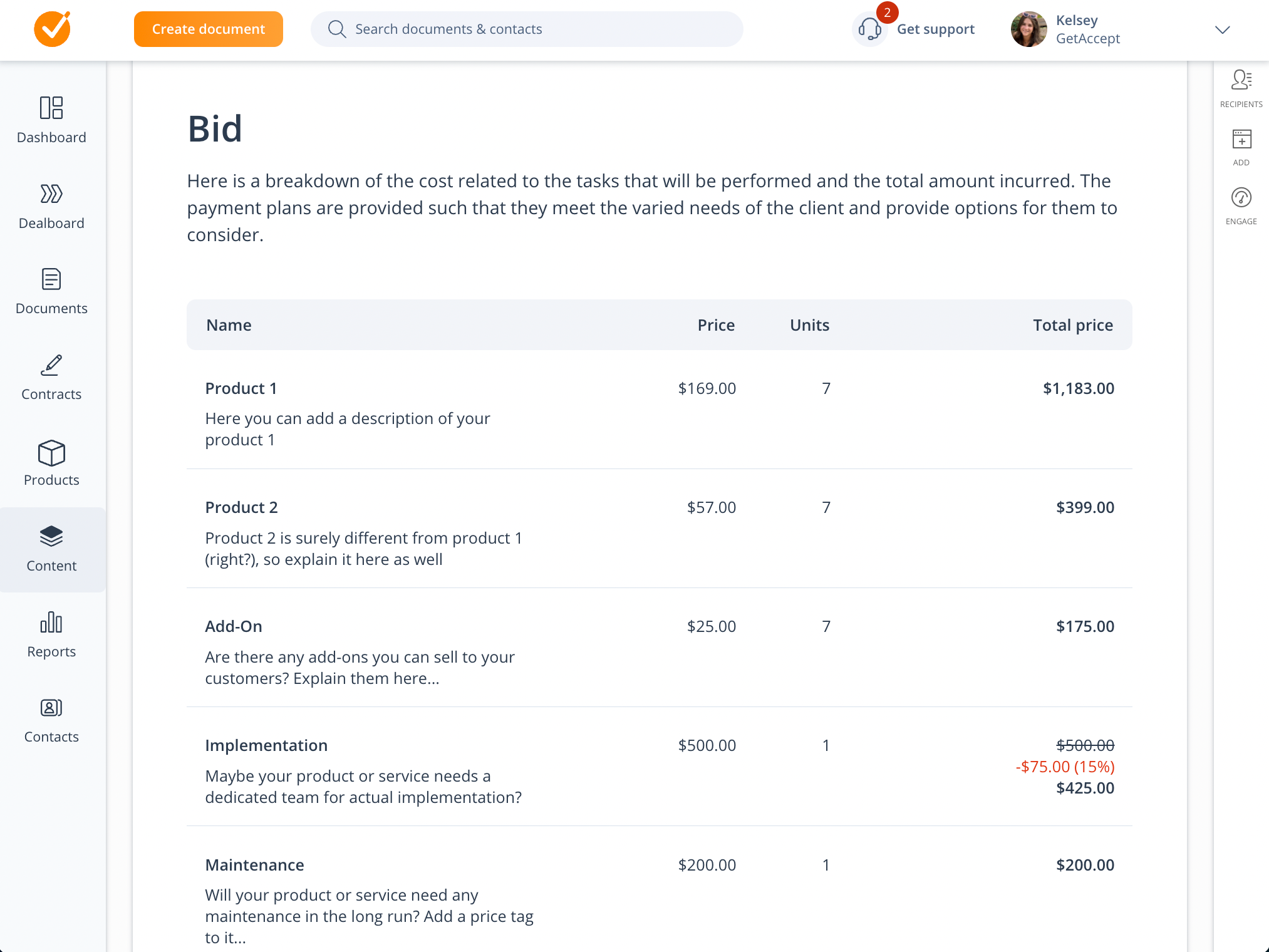Viewport: 1269px width, 952px height.
Task: Go to Dealboard in sidebar
Action: pos(51,194)
